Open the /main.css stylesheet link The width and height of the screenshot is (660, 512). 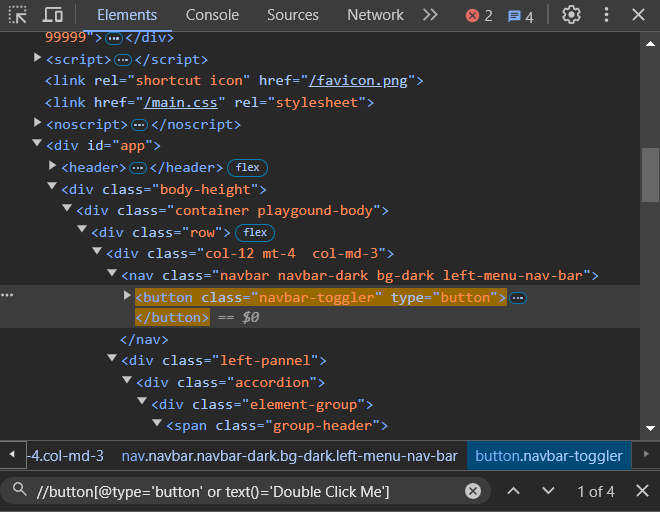(182, 103)
